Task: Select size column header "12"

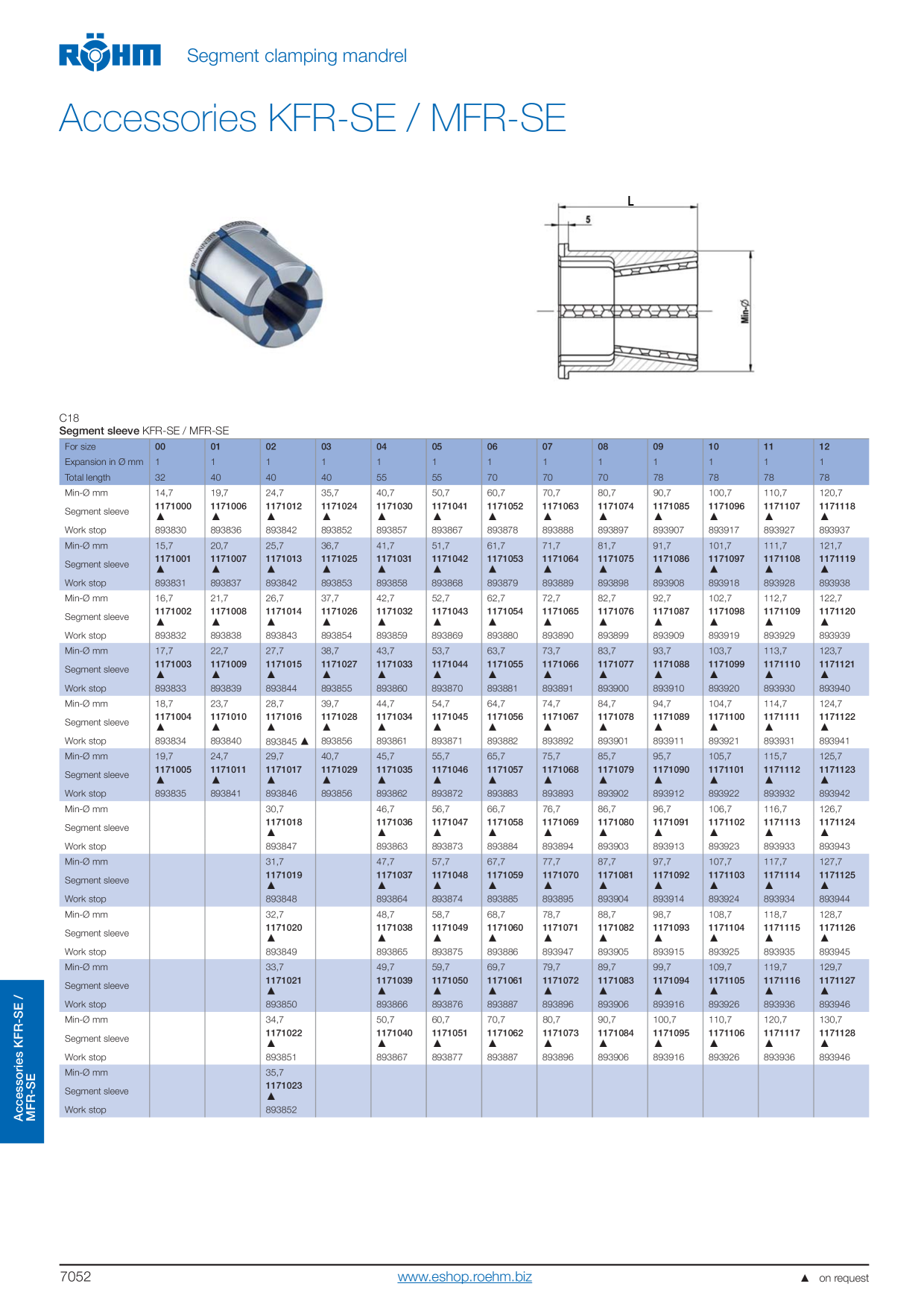Action: [x=824, y=447]
